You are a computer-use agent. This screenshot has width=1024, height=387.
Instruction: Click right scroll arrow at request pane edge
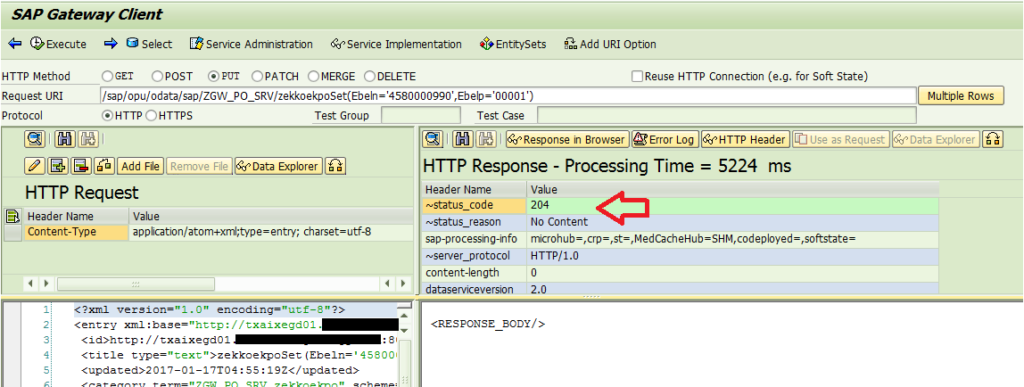pos(404,285)
